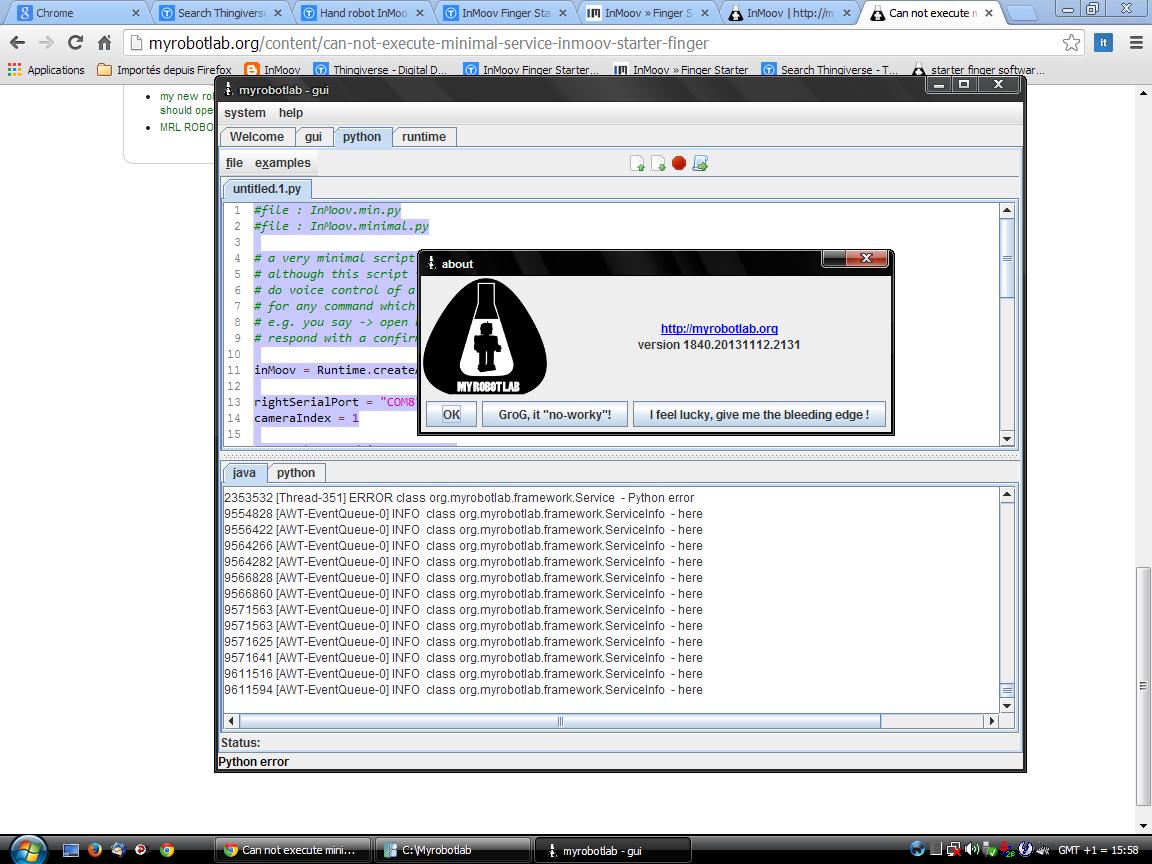Click the upload-file icon in the python toolbar
Viewport: 1152px width, 864px height.
(637, 163)
